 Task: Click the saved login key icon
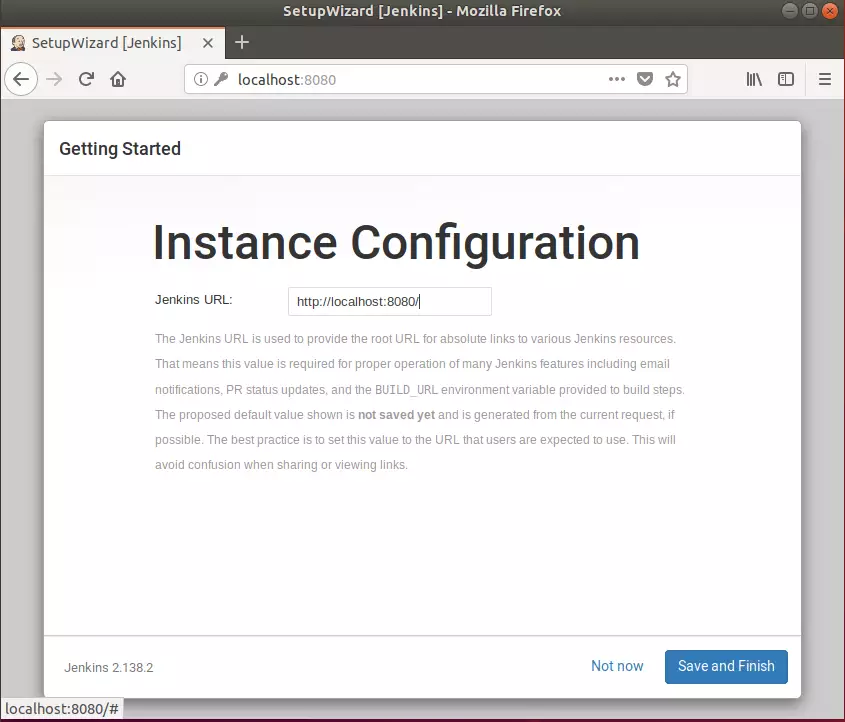coord(221,79)
